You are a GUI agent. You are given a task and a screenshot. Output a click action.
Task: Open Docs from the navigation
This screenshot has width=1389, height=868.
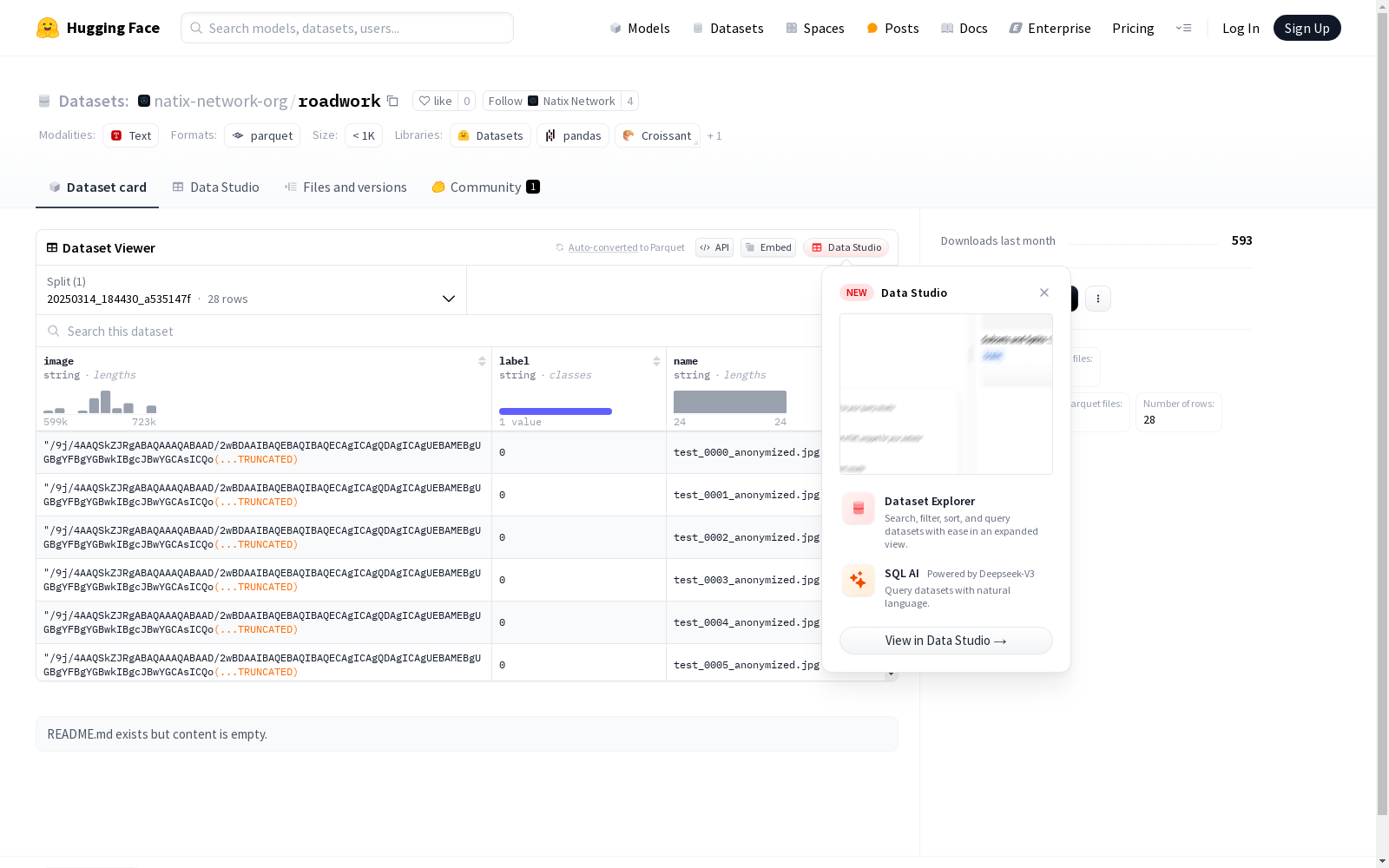964,28
